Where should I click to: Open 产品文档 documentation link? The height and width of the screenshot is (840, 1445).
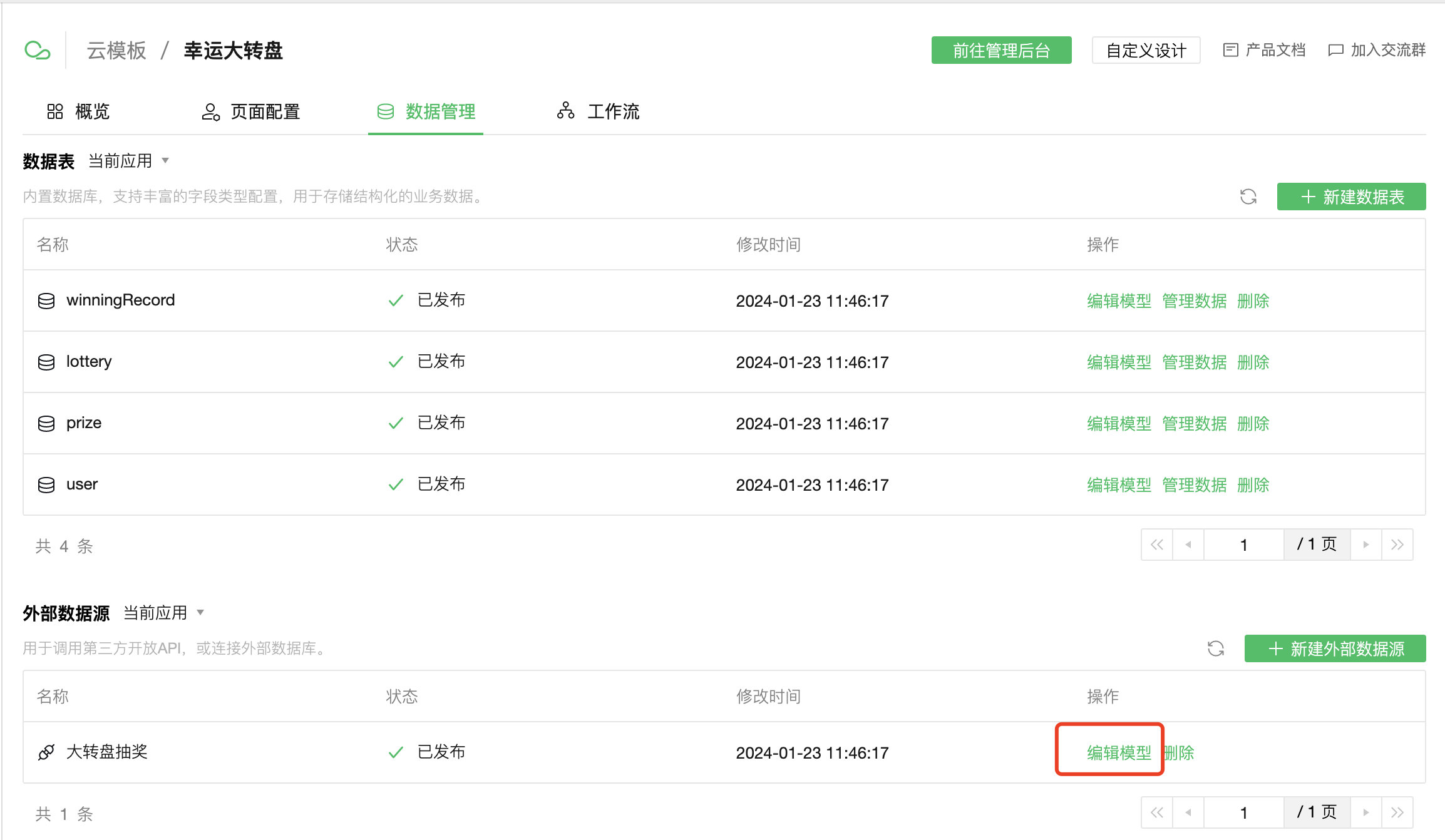[x=1264, y=50]
